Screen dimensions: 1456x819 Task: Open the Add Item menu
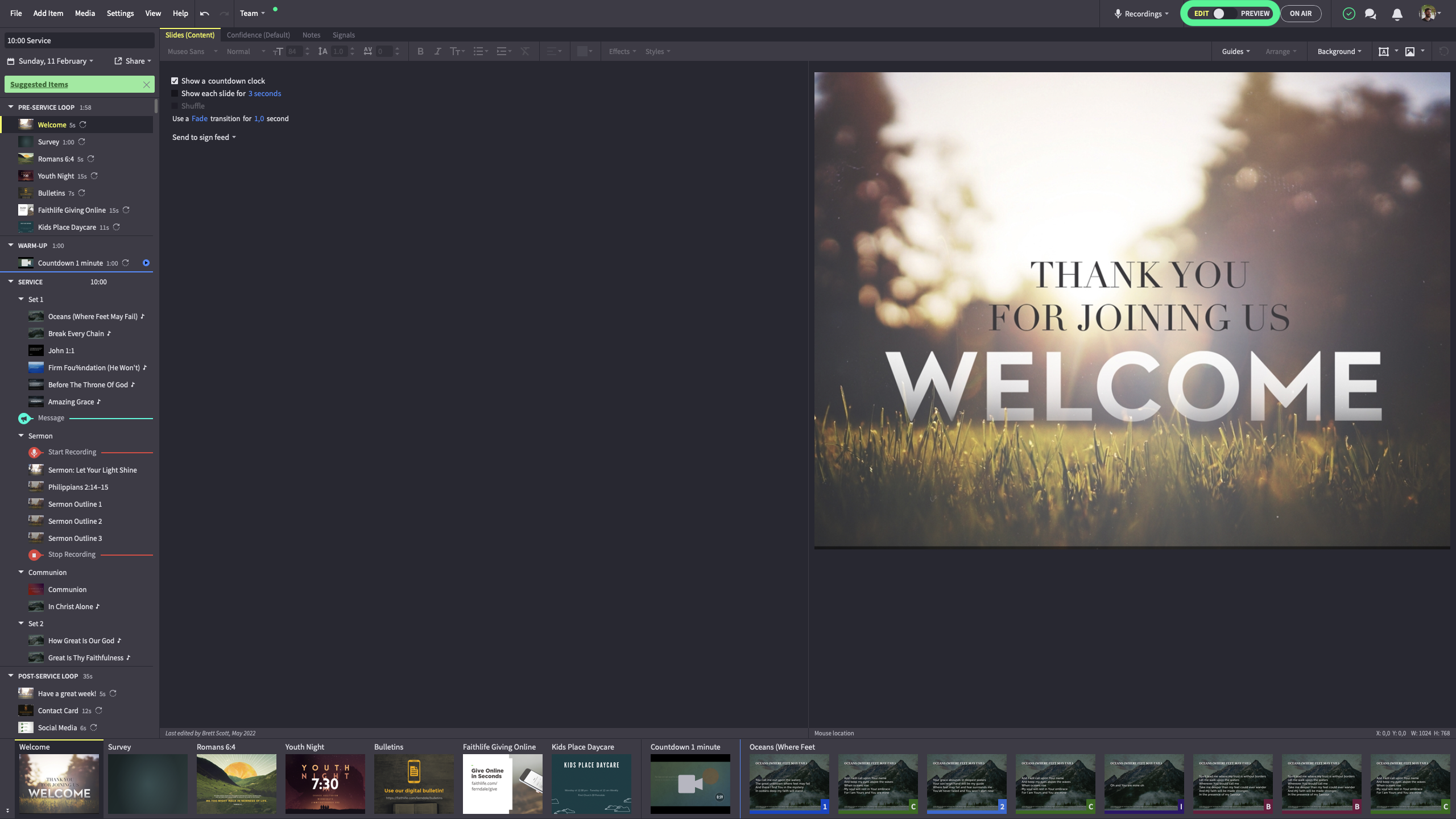coord(48,13)
